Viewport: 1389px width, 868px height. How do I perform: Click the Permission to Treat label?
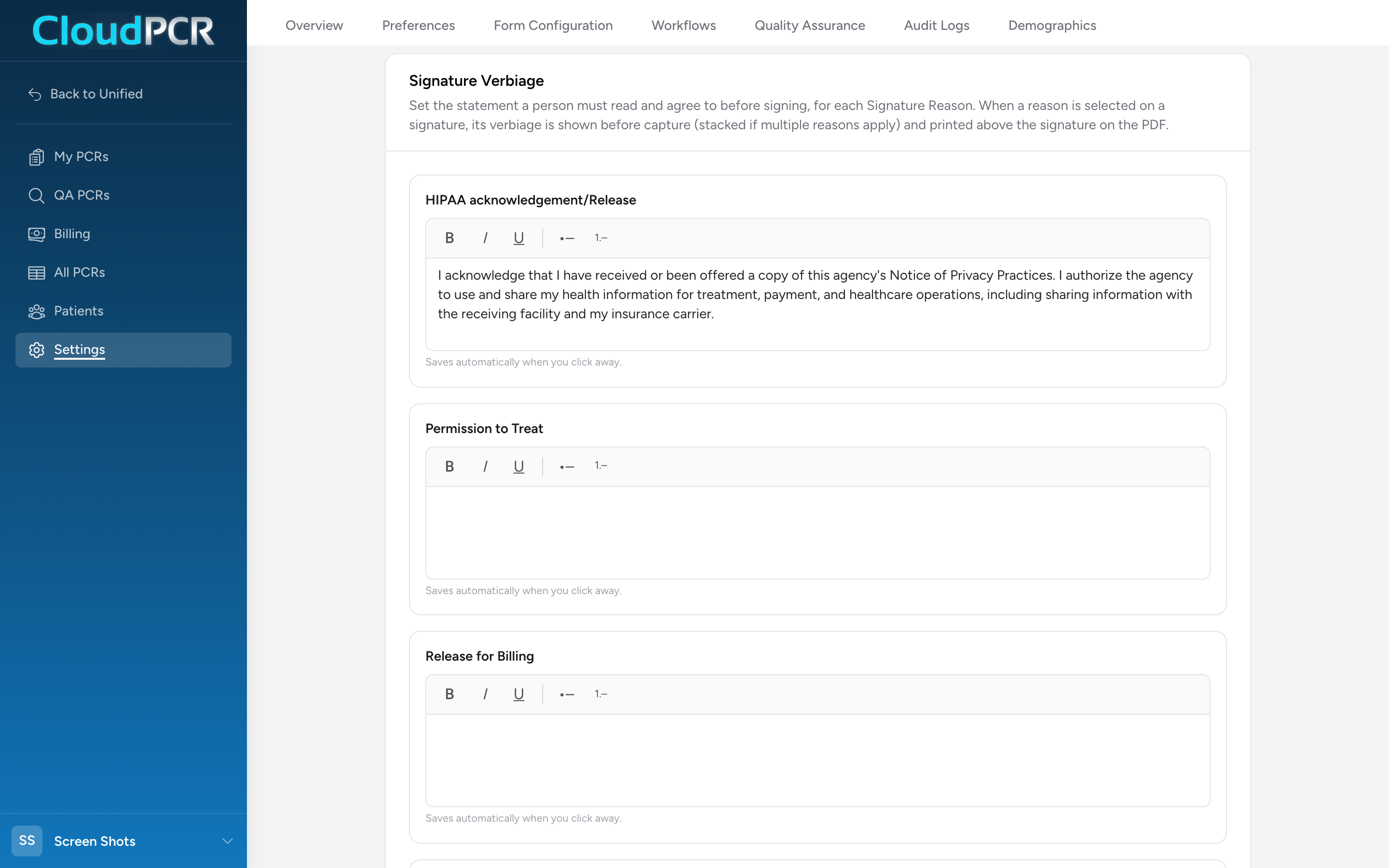click(x=484, y=428)
